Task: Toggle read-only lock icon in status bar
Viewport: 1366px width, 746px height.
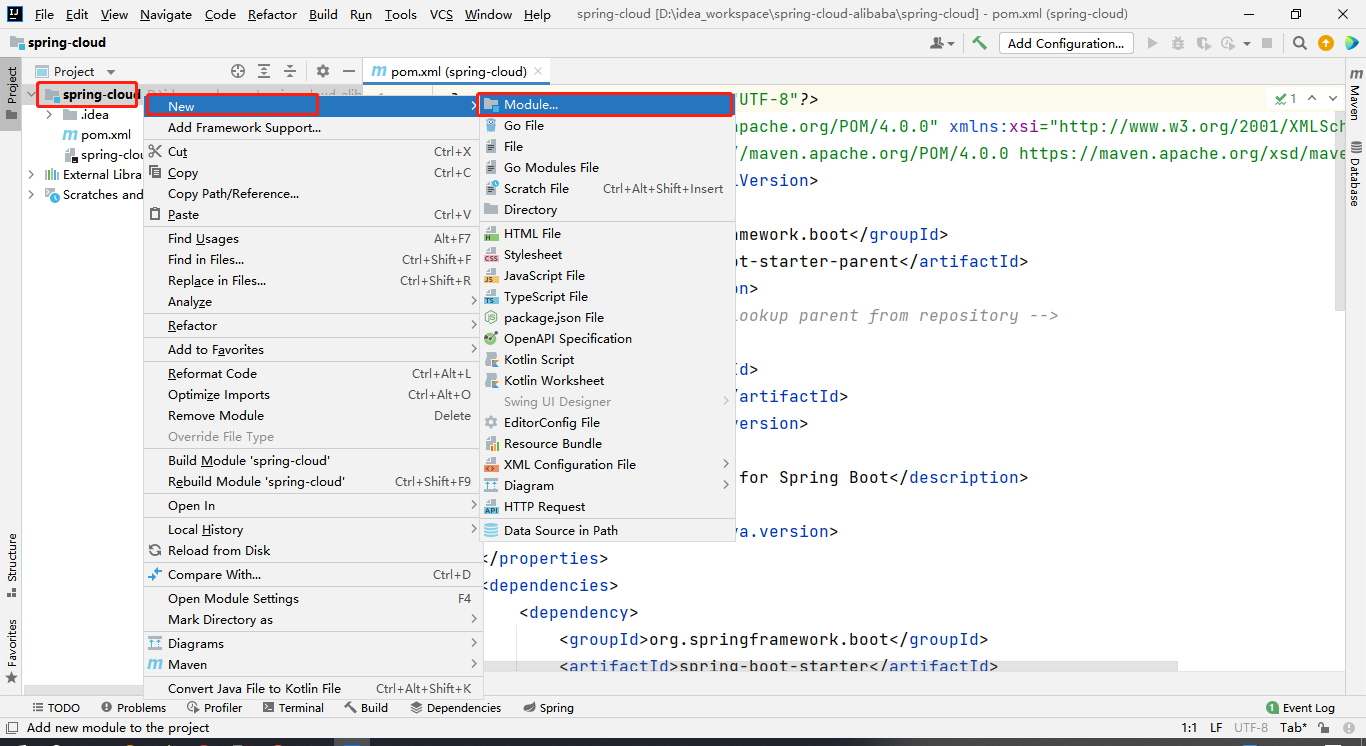Action: tap(1325, 727)
